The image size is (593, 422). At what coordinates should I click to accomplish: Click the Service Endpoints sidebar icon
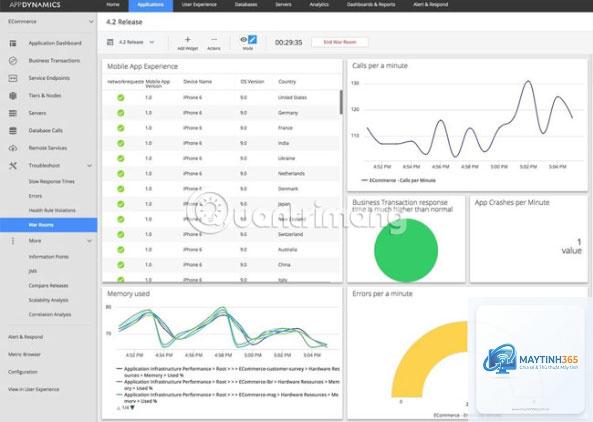[13, 78]
